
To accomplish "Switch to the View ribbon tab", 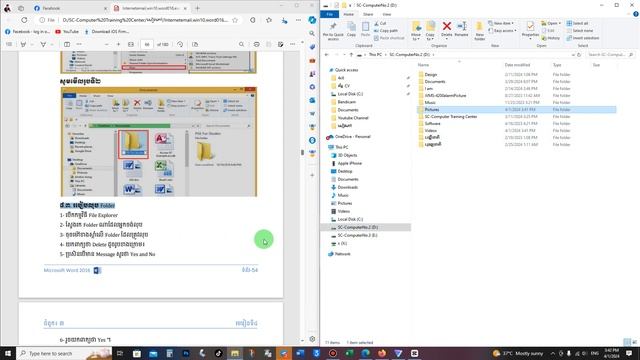I will 387,14.
